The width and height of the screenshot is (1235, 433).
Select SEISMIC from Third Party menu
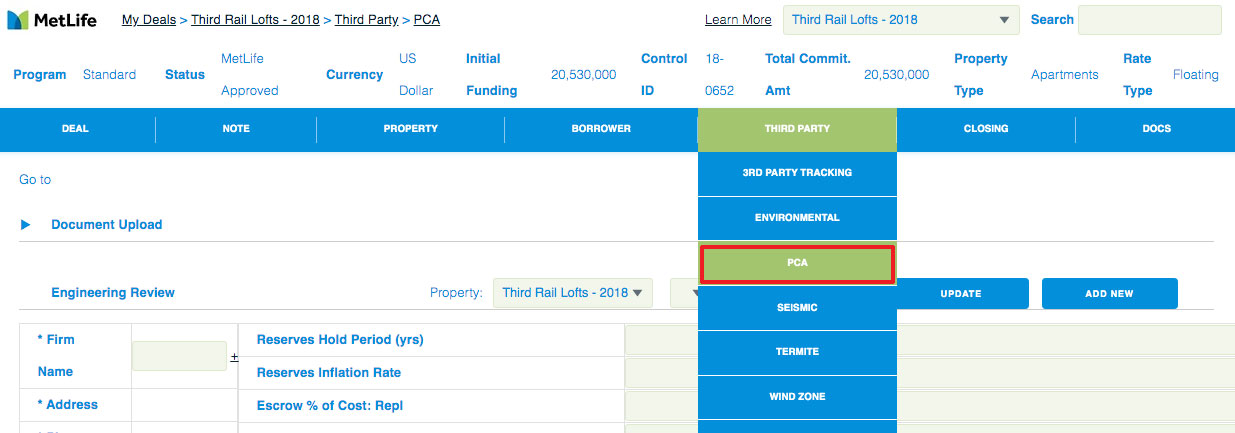(797, 308)
